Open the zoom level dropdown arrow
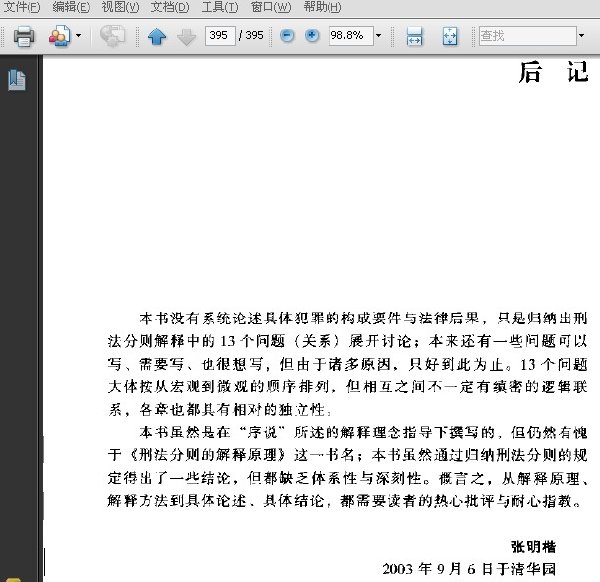The width and height of the screenshot is (600, 582). tap(378, 36)
